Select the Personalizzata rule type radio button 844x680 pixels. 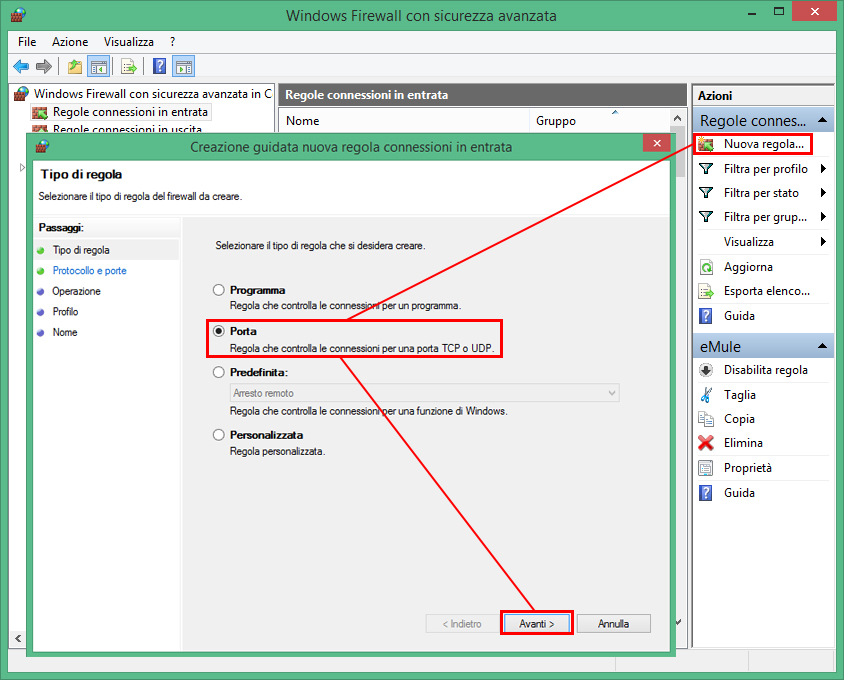tap(219, 434)
